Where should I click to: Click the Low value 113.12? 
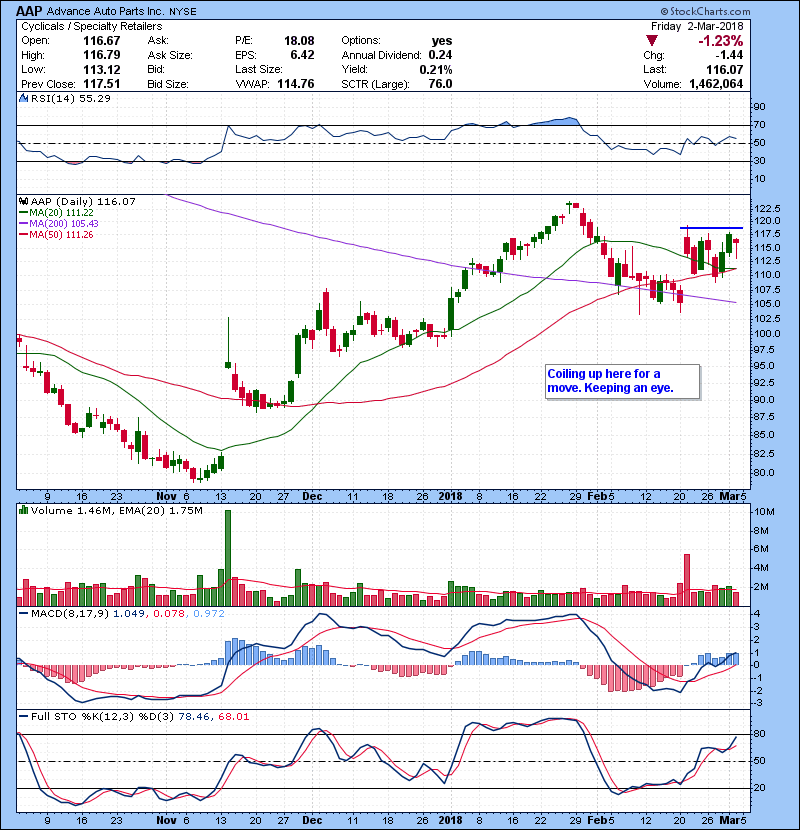[102, 69]
